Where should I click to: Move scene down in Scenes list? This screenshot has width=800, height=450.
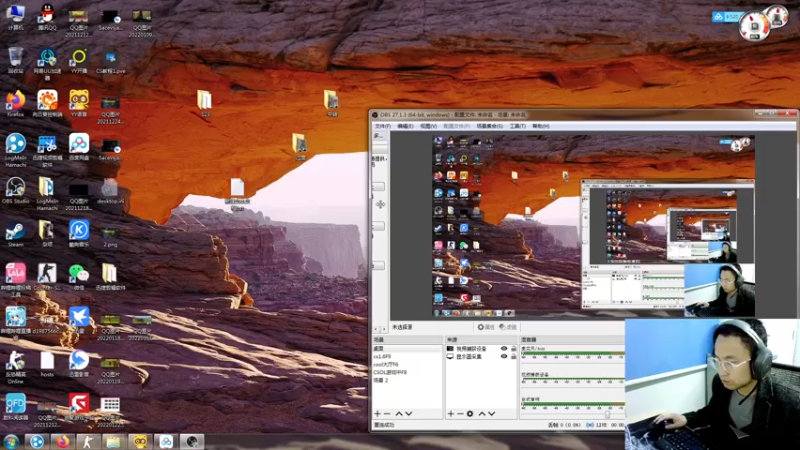click(409, 414)
